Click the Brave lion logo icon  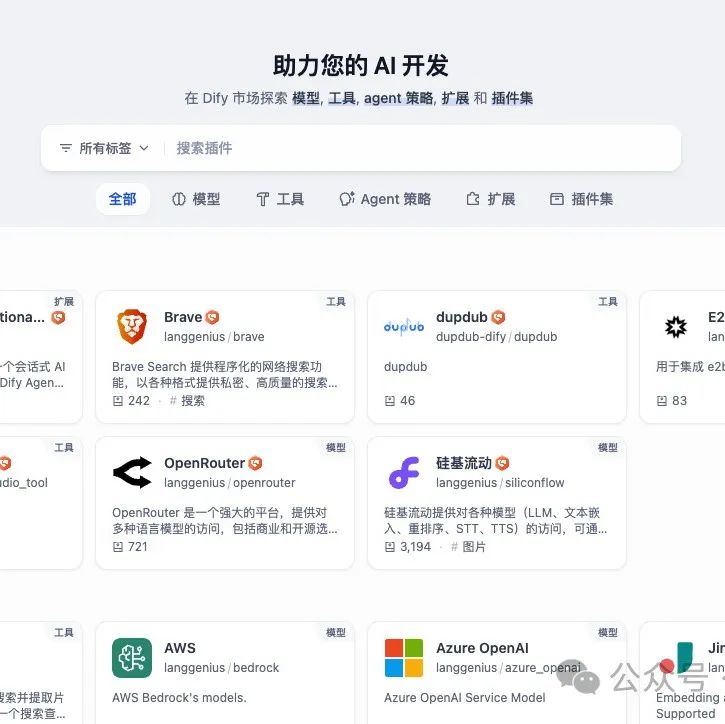pyautogui.click(x=132, y=326)
